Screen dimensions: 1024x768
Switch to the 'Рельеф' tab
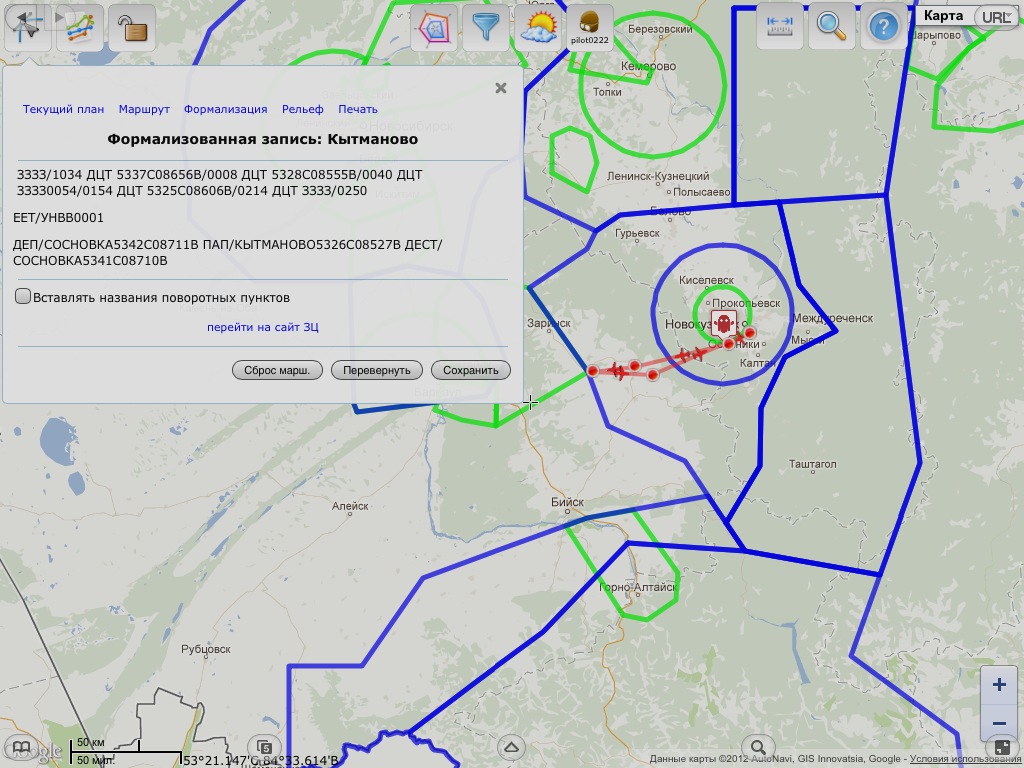click(302, 109)
